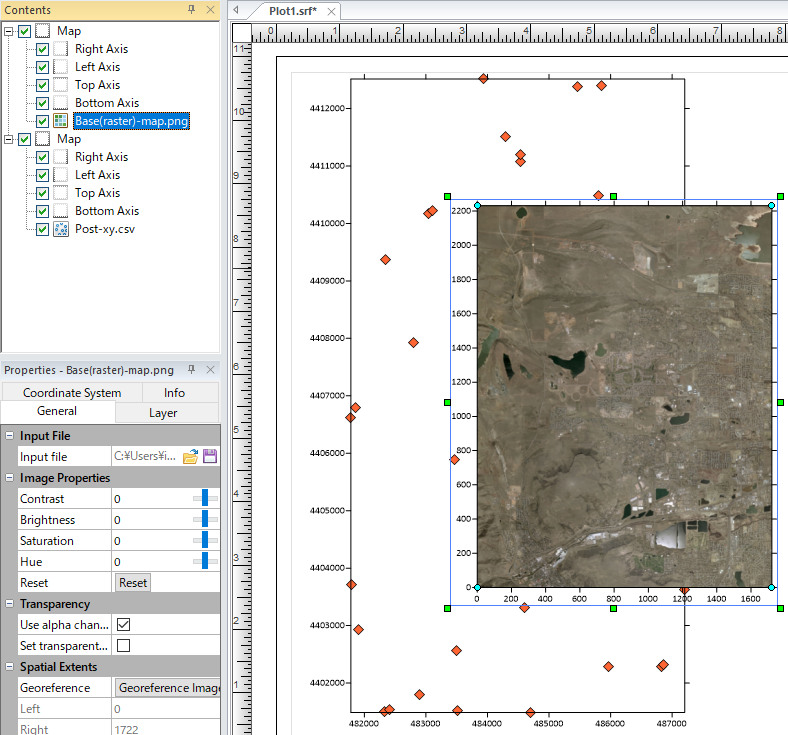
Task: Select Left Axis under the first Map
Action: (x=97, y=67)
